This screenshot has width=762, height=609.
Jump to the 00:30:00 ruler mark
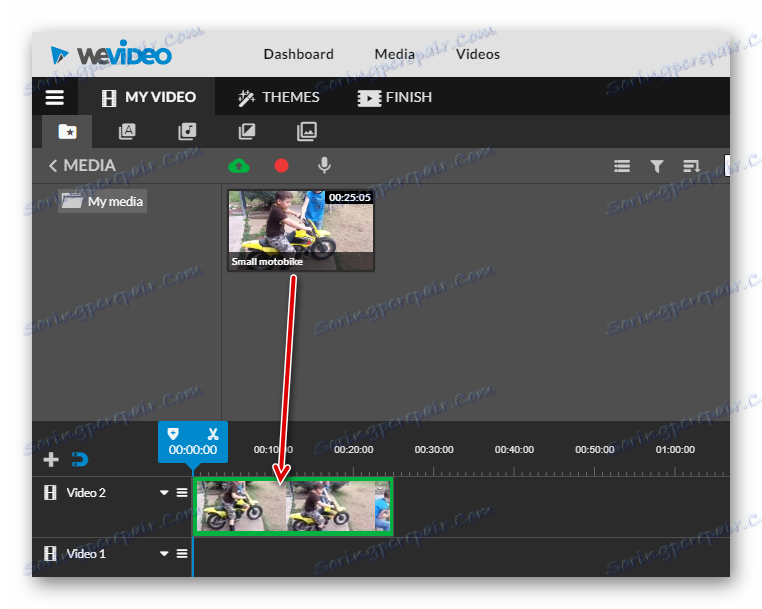pos(434,450)
